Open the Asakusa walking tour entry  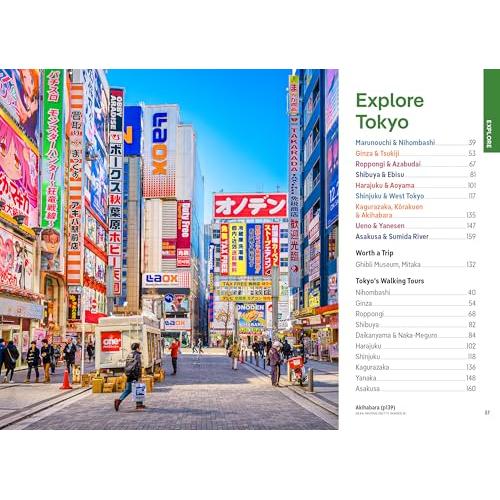point(415,388)
